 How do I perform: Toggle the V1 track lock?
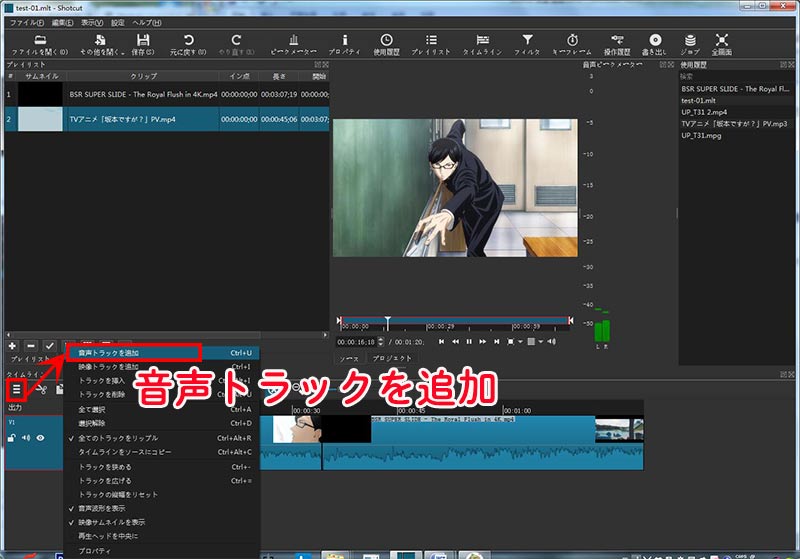(11, 438)
